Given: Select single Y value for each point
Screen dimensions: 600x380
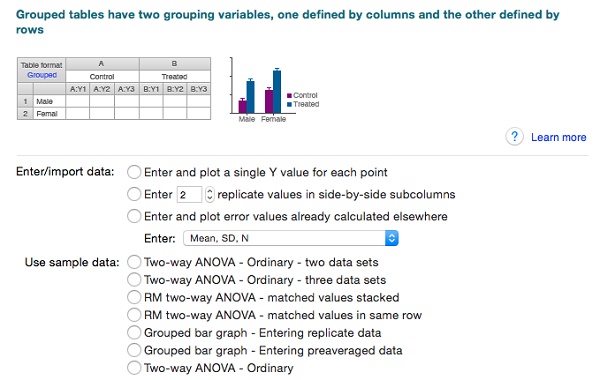Looking at the screenshot, I should [134, 172].
